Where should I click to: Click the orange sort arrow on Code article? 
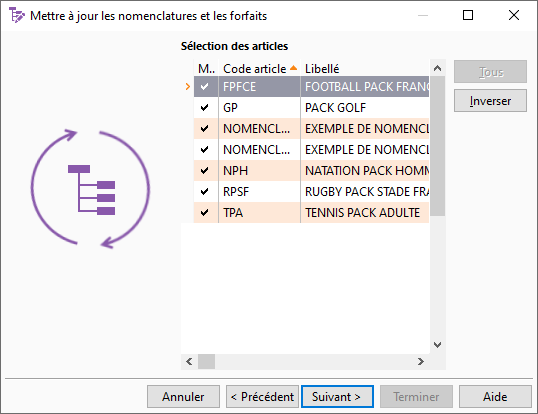coord(293,68)
